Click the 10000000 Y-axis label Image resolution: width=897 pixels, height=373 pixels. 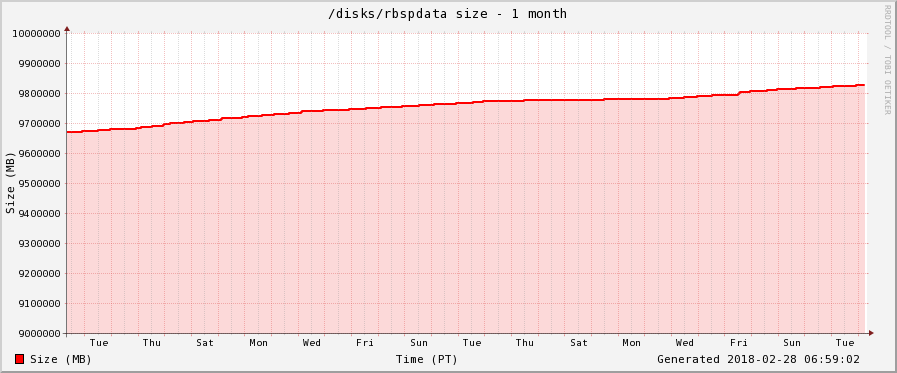37,33
